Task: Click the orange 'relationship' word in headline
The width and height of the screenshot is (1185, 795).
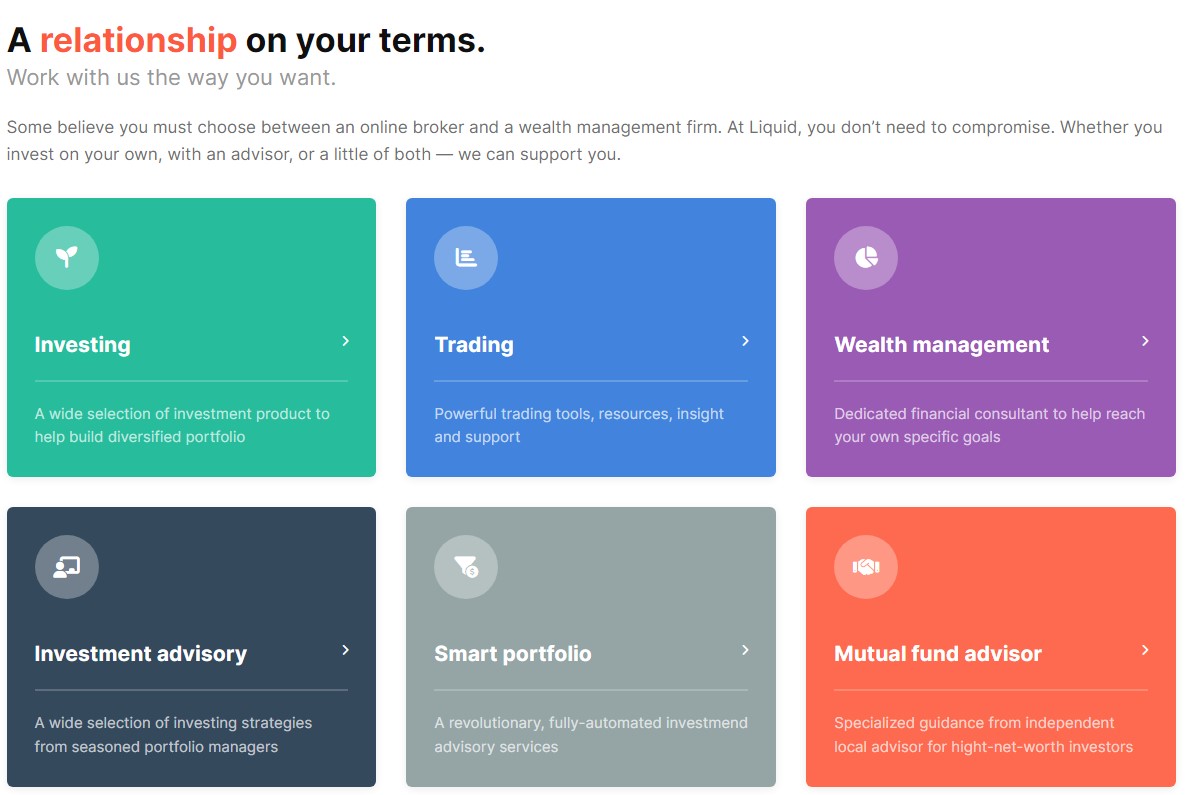Action: (x=138, y=40)
